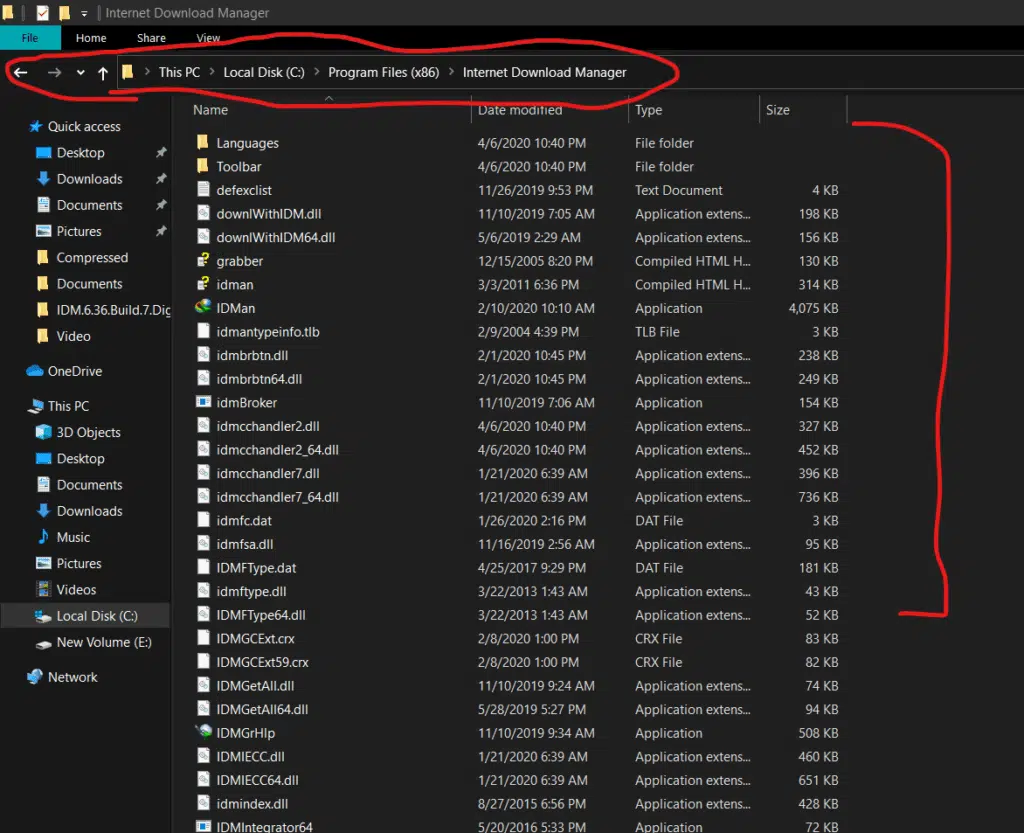
Task: Select the idman help file icon
Action: tap(203, 284)
